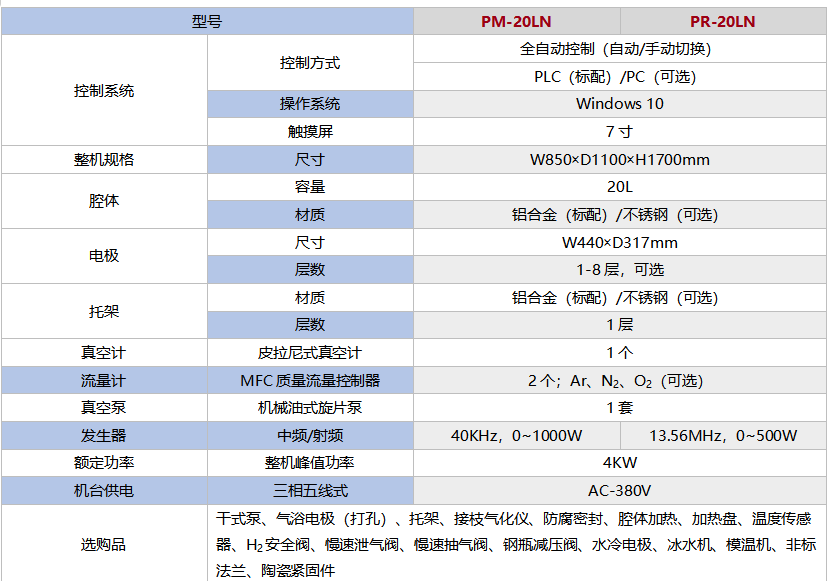Select the 触摸屏 row label
Image resolution: width=828 pixels, height=581 pixels.
[309, 131]
